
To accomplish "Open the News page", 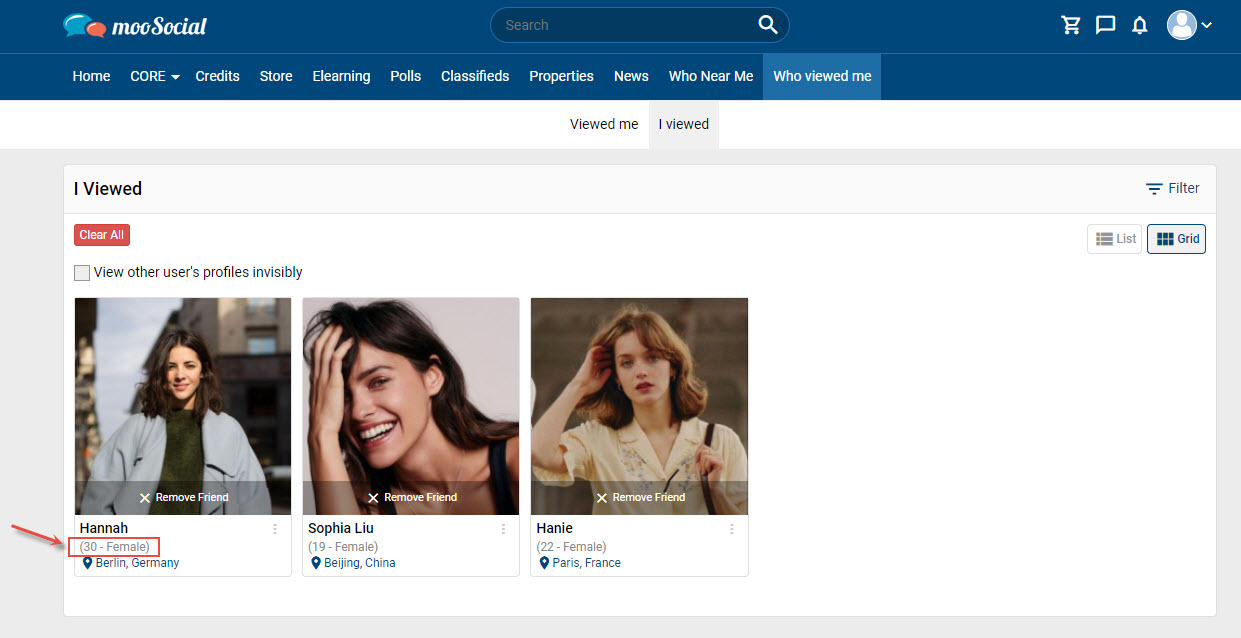I will click(x=631, y=76).
